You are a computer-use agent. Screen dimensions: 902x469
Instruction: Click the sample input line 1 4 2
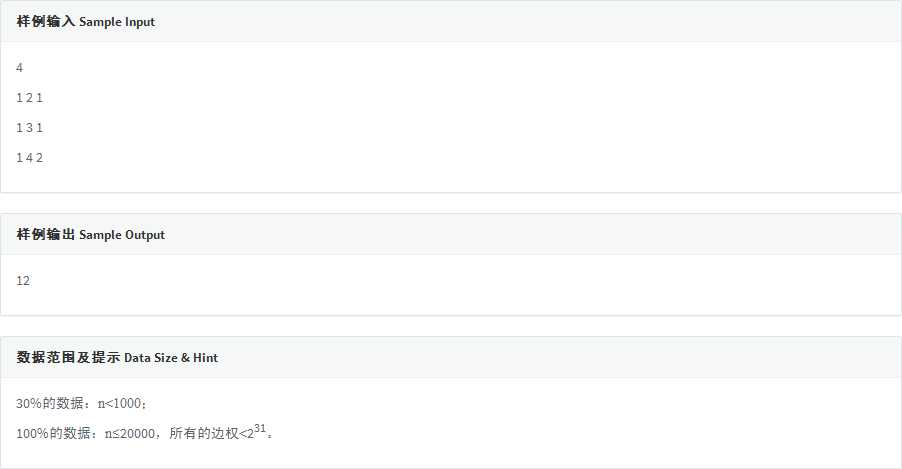click(x=29, y=158)
